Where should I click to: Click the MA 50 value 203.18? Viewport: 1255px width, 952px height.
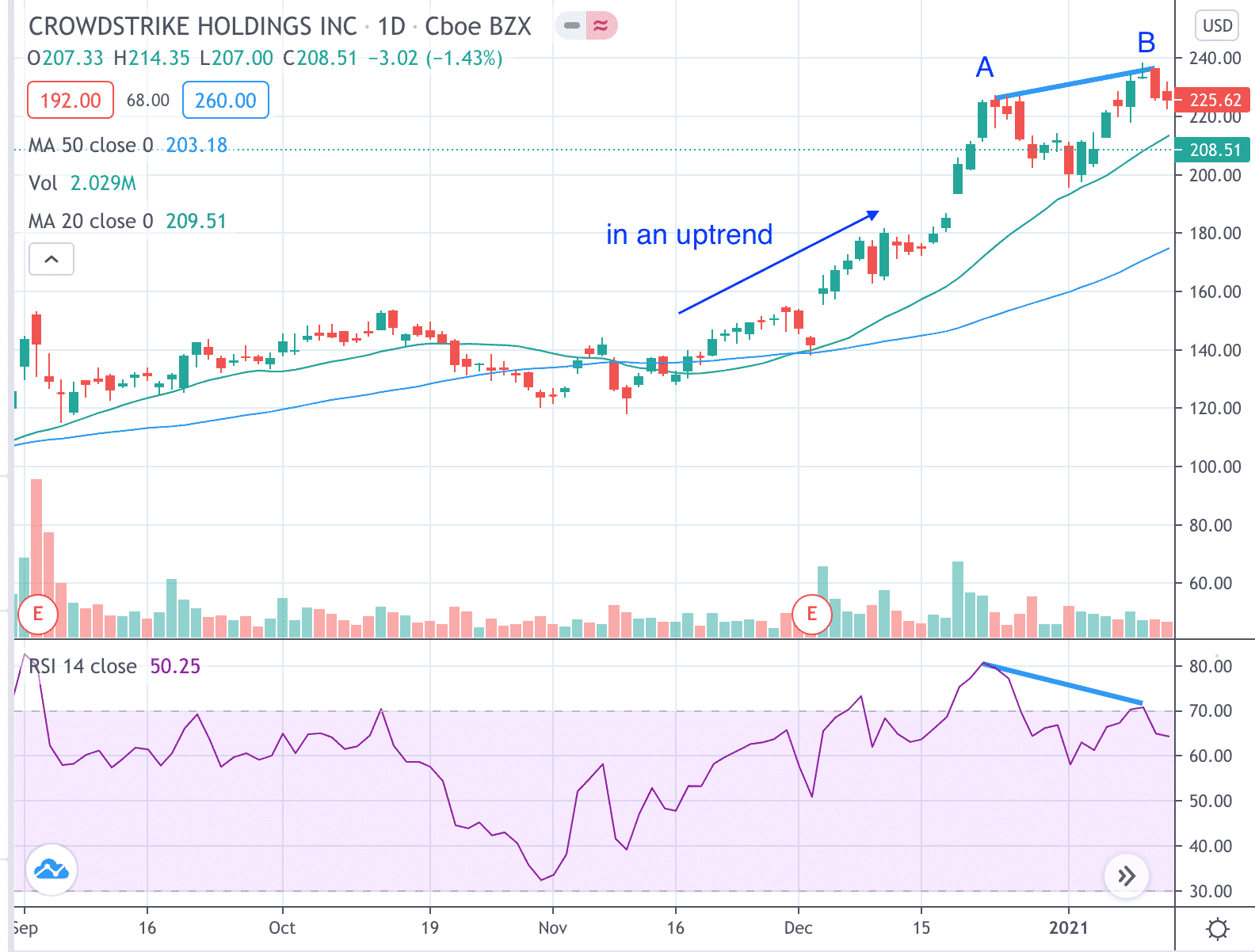[196, 145]
